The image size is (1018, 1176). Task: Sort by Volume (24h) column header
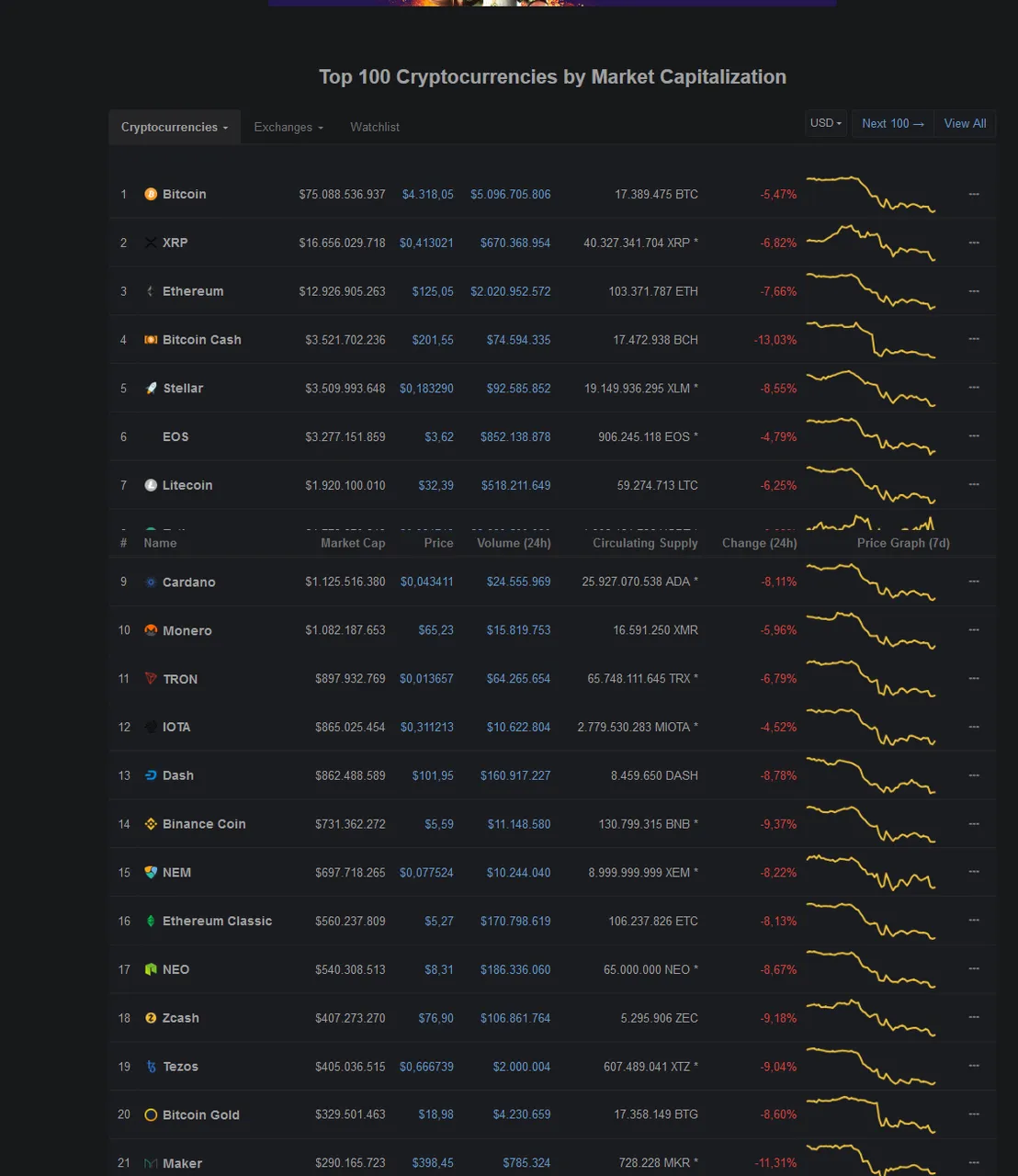(x=514, y=543)
